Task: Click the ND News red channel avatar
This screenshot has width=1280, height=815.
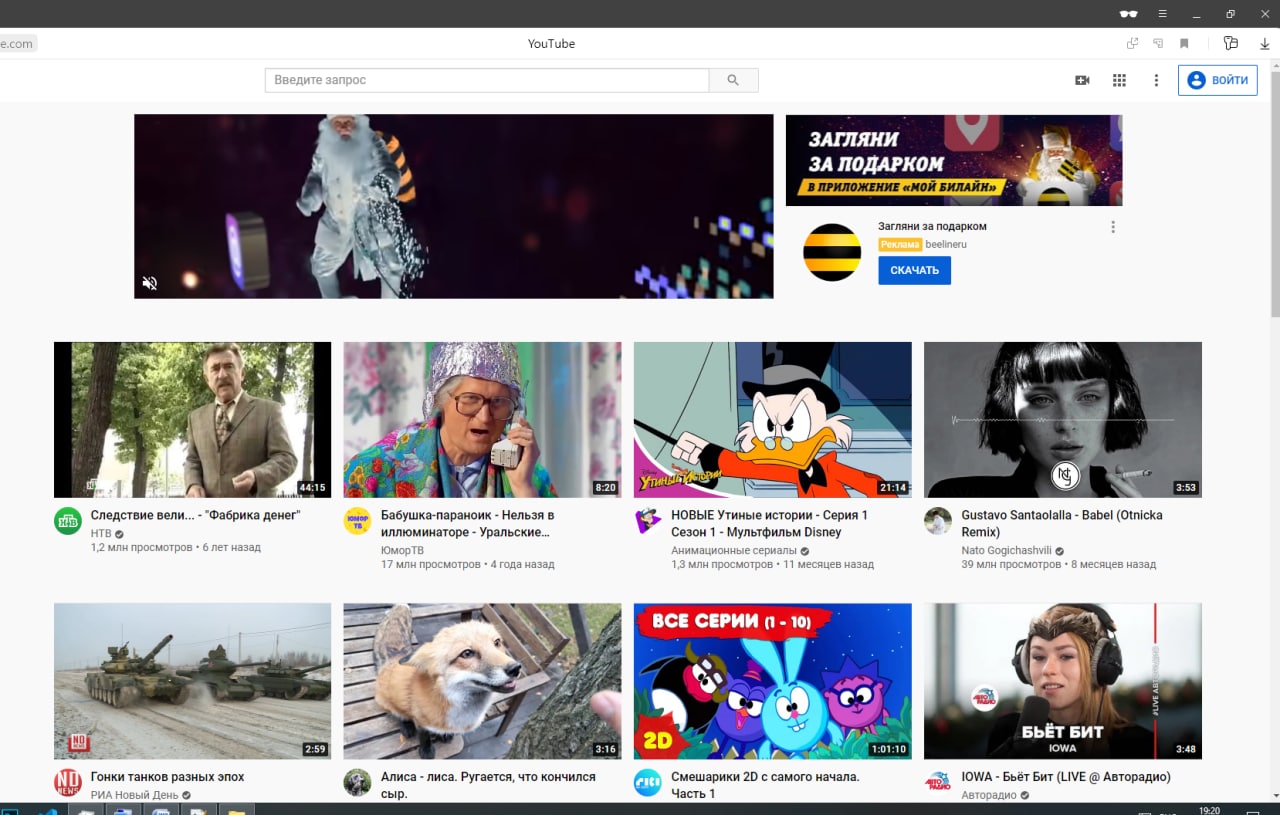Action: [x=68, y=782]
